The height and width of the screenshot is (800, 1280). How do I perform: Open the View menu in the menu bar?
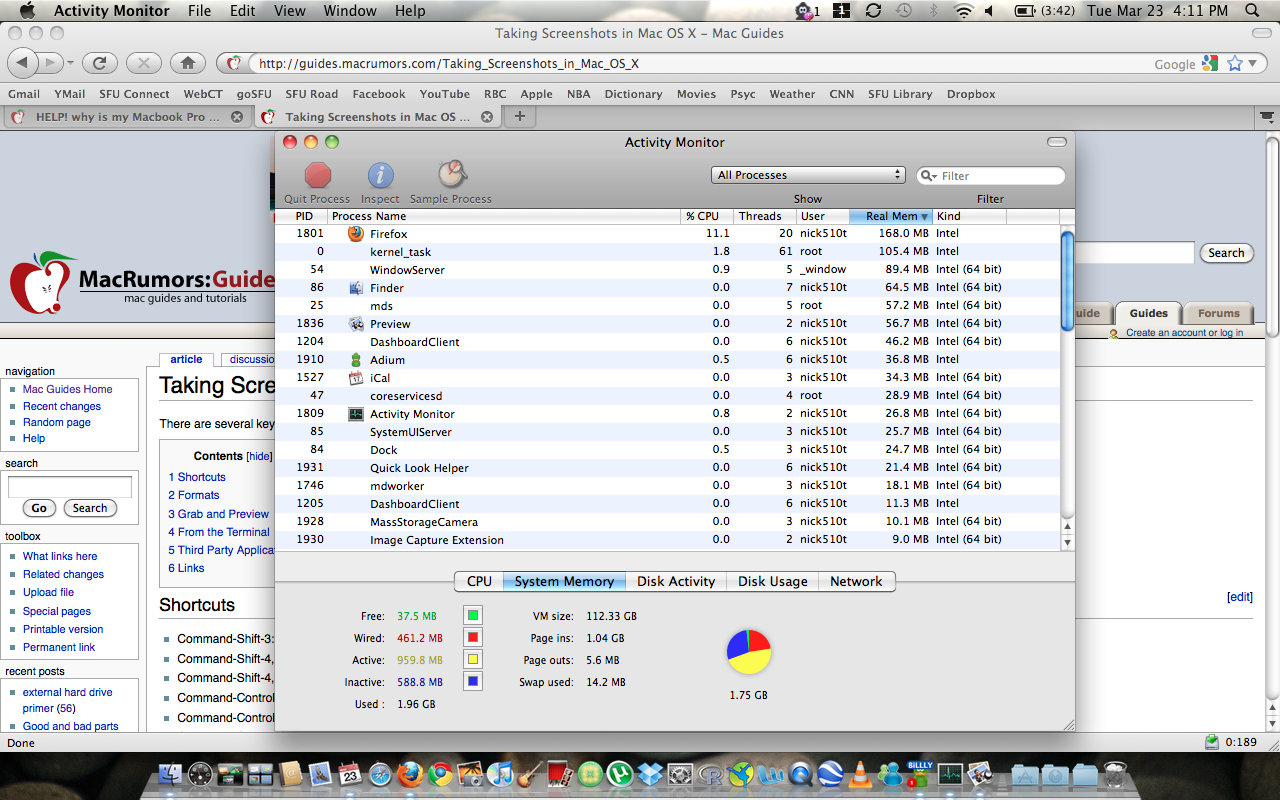(289, 11)
